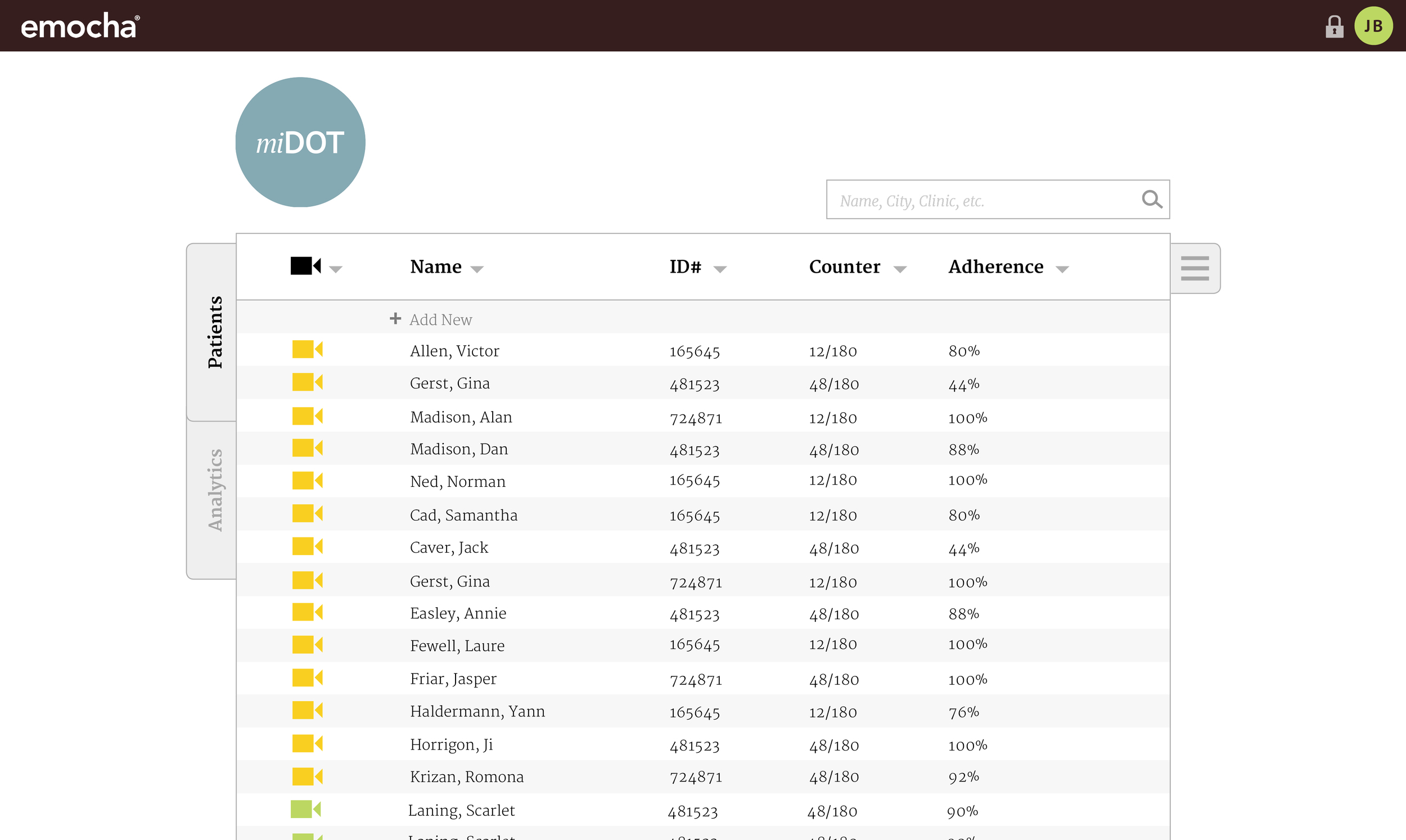Viewport: 1406px width, 840px height.
Task: Open video for Friar, Jasper
Action: tap(307, 678)
